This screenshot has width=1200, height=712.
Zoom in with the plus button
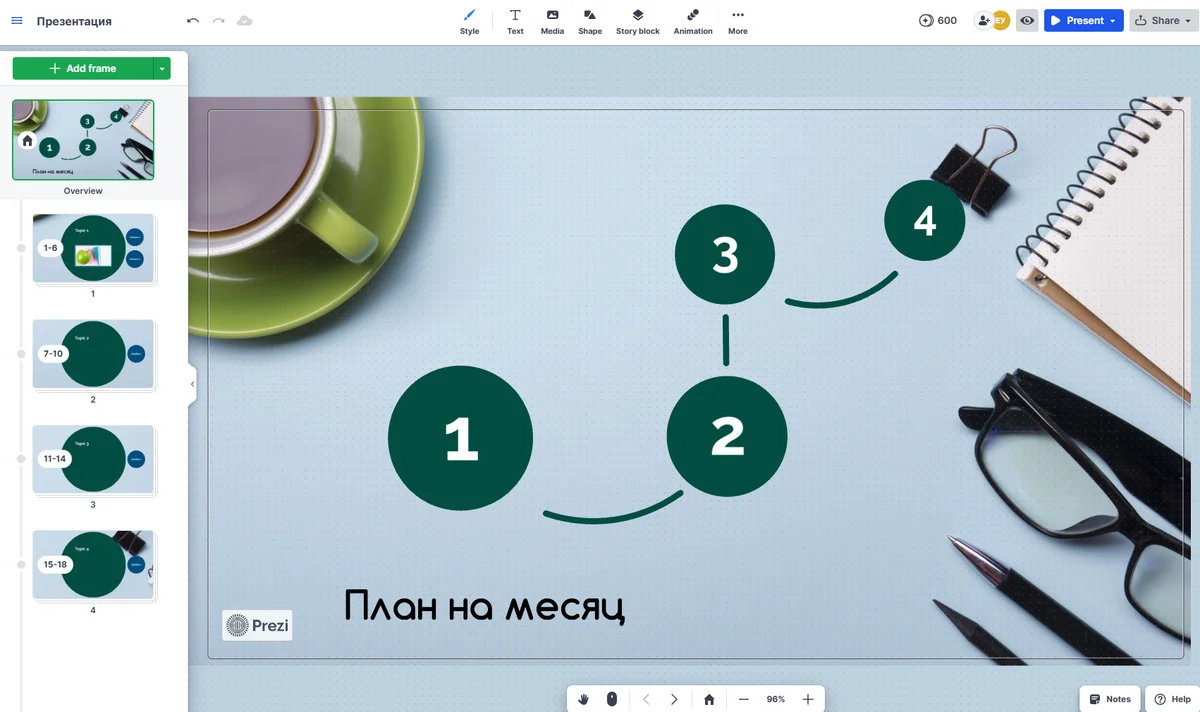808,699
